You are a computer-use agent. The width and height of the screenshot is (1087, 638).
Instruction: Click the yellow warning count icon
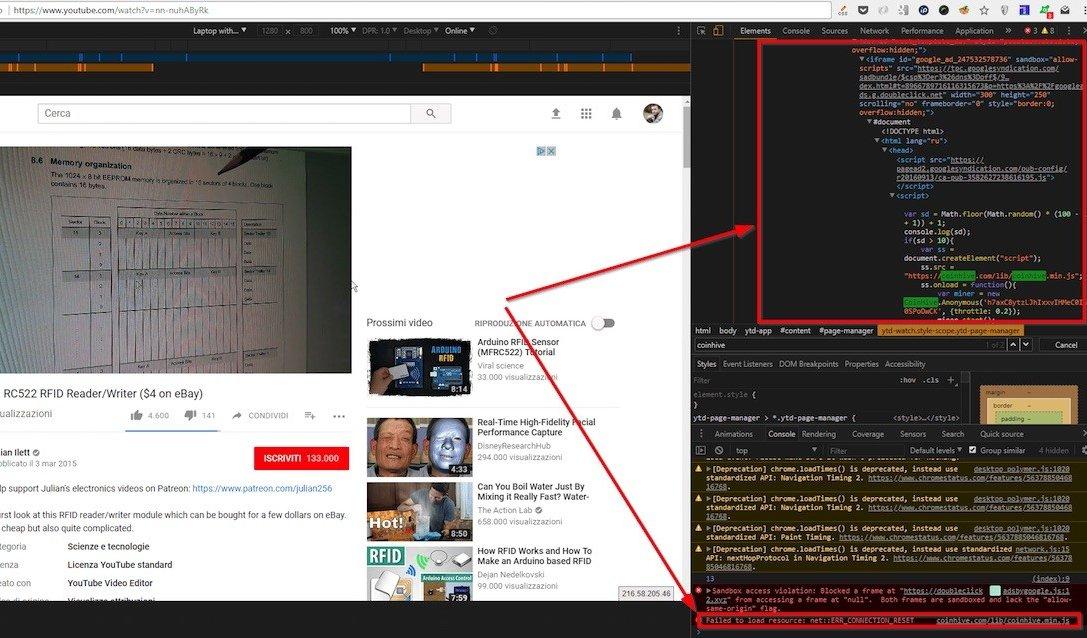1044,31
